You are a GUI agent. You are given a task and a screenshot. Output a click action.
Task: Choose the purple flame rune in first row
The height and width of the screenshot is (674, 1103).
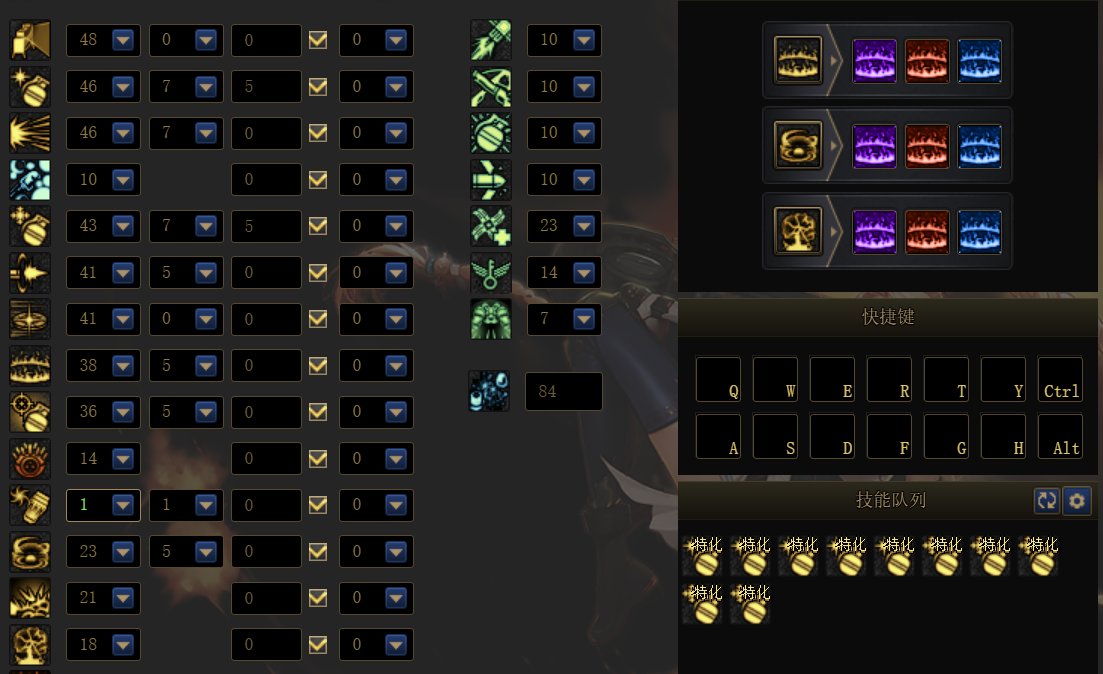[x=874, y=61]
